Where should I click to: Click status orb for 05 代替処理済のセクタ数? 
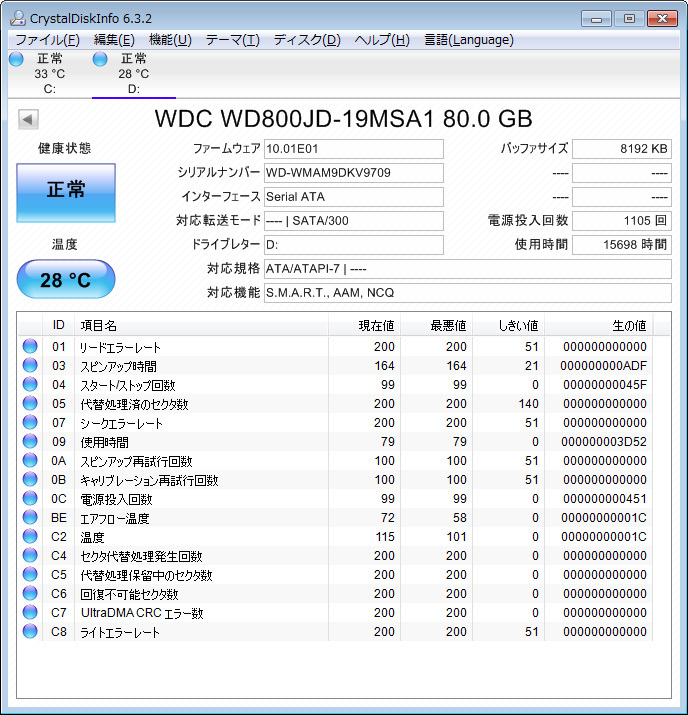[x=30, y=403]
